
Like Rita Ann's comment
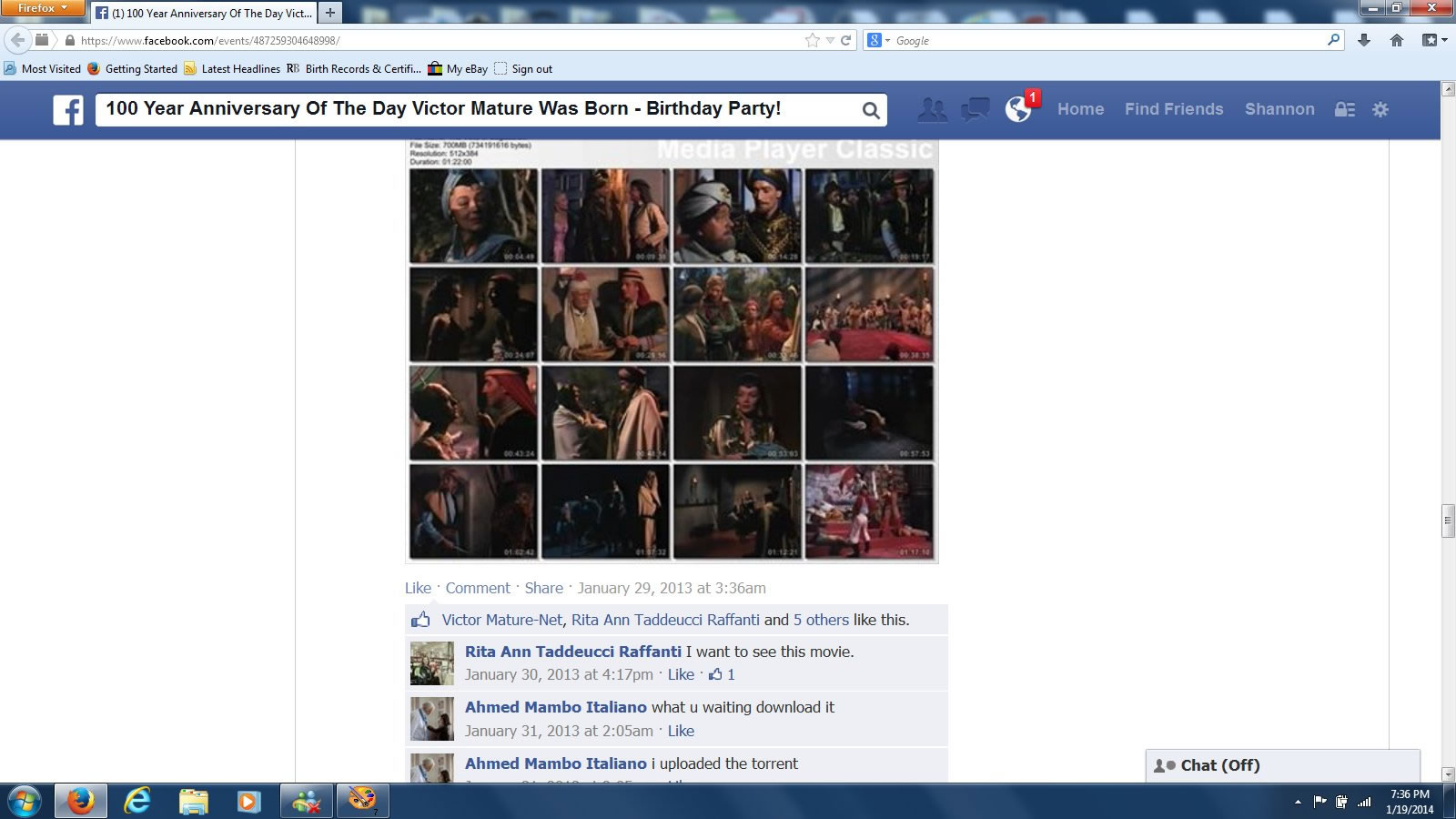tap(681, 674)
